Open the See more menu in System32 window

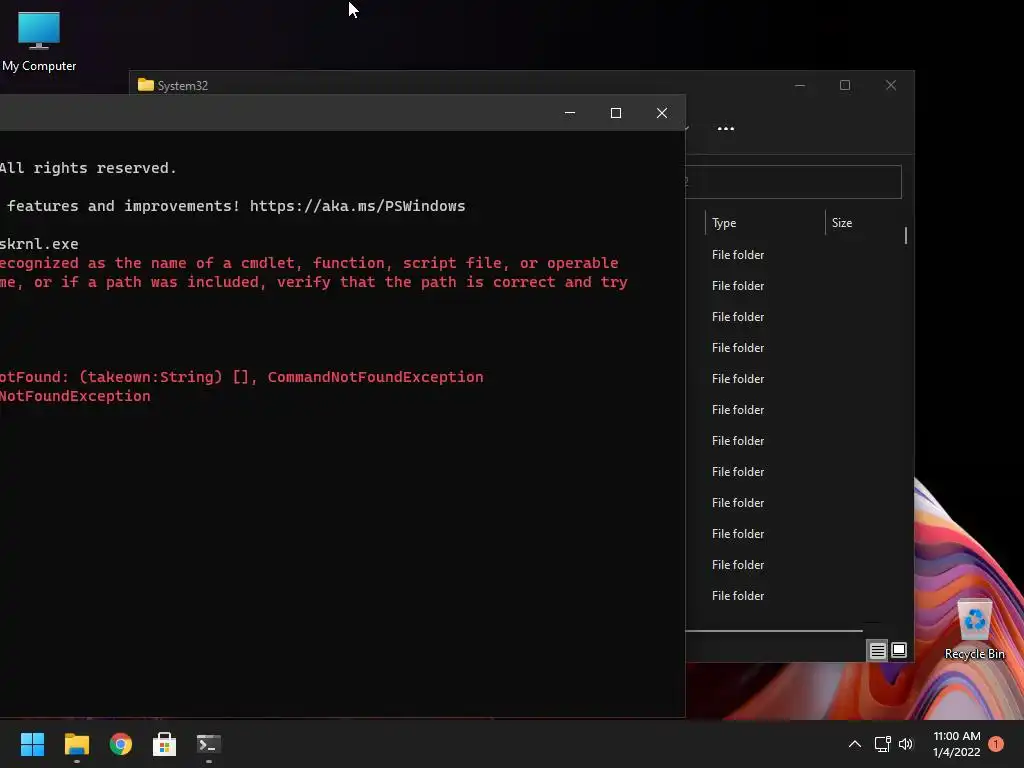coord(726,129)
